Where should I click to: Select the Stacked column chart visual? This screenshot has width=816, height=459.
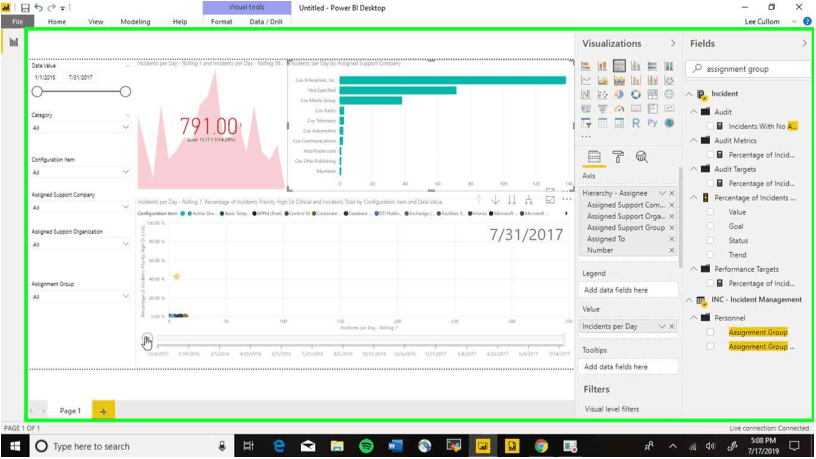point(603,66)
